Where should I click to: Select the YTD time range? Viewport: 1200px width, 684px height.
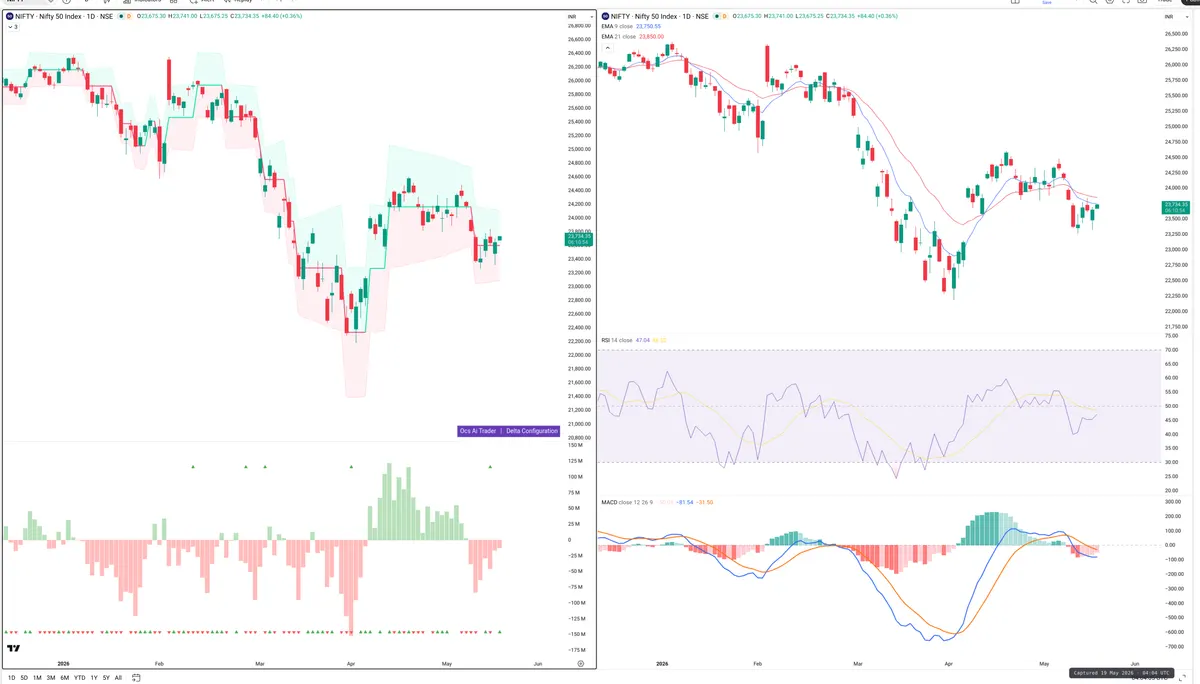pyautogui.click(x=79, y=678)
